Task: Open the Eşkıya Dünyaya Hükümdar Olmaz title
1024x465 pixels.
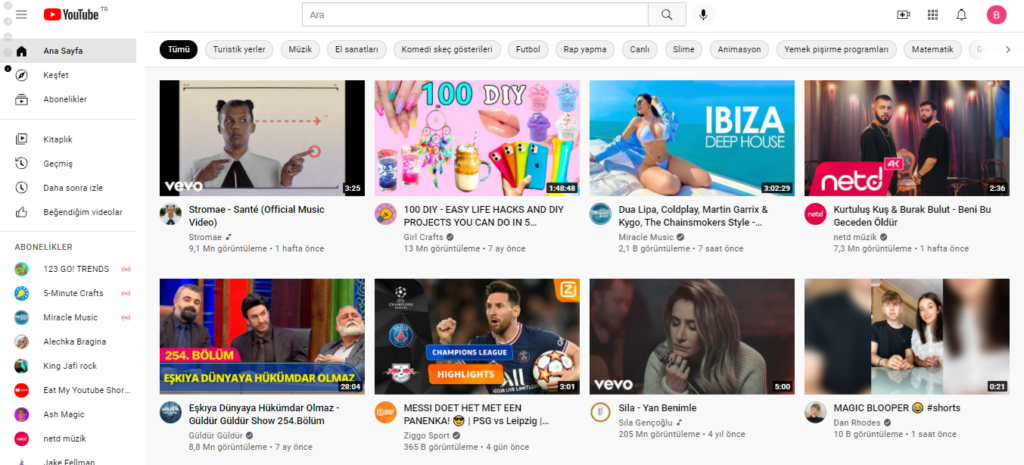Action: coord(264,414)
